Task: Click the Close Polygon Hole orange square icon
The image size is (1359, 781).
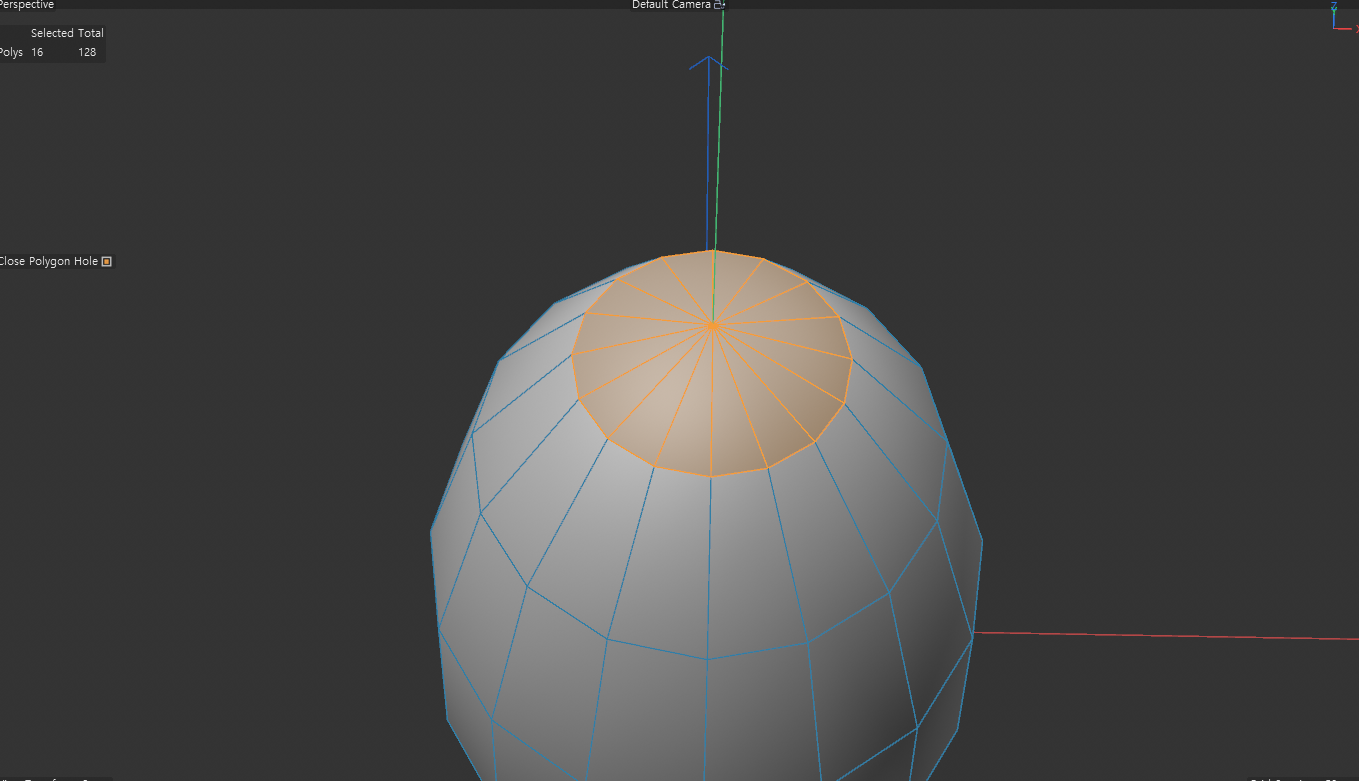Action: [x=107, y=262]
